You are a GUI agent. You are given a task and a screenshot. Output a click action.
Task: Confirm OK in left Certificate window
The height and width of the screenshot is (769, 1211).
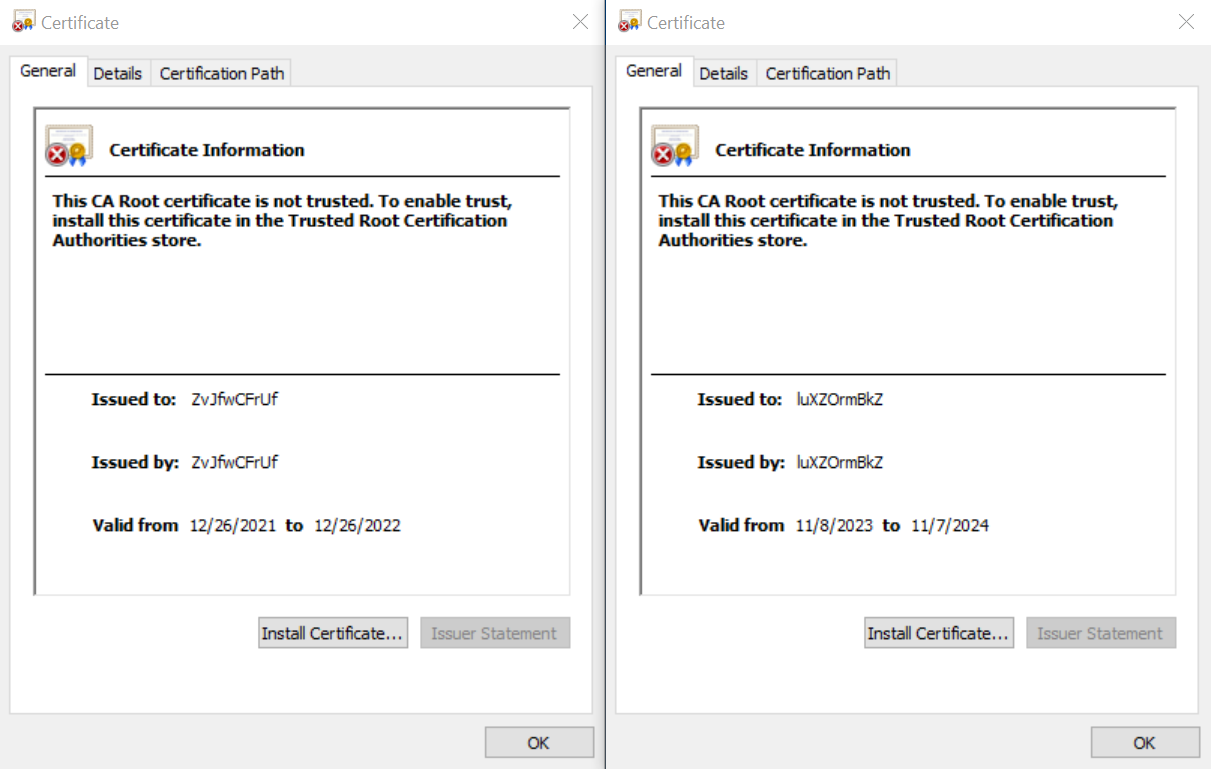[539, 743]
